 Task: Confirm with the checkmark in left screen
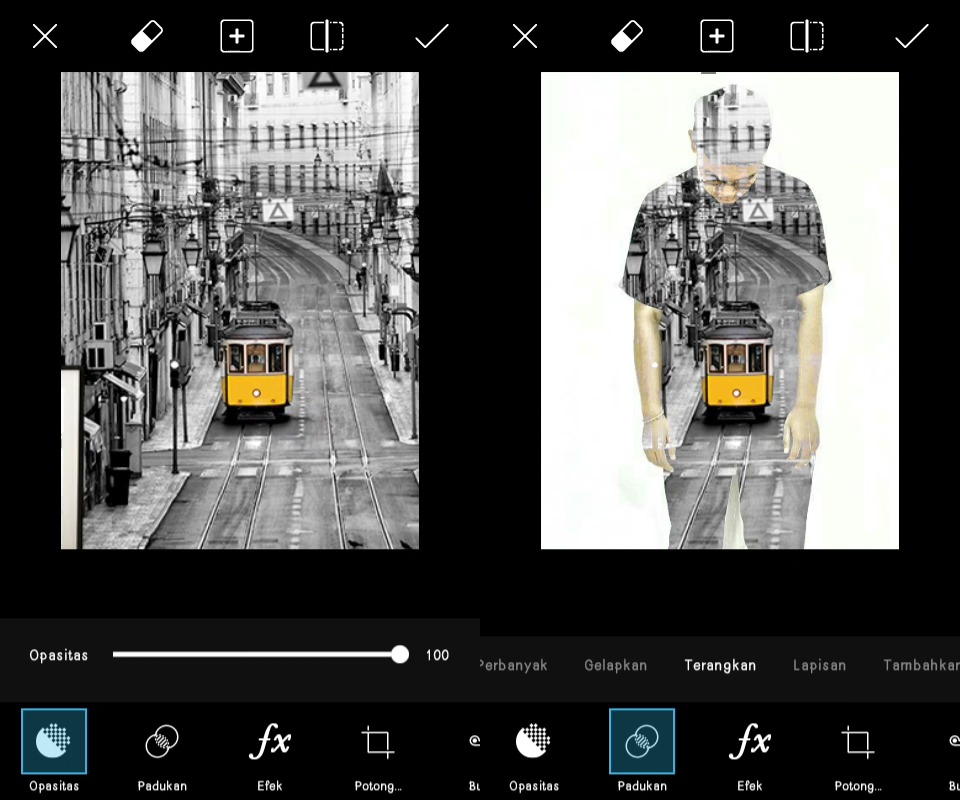point(432,36)
